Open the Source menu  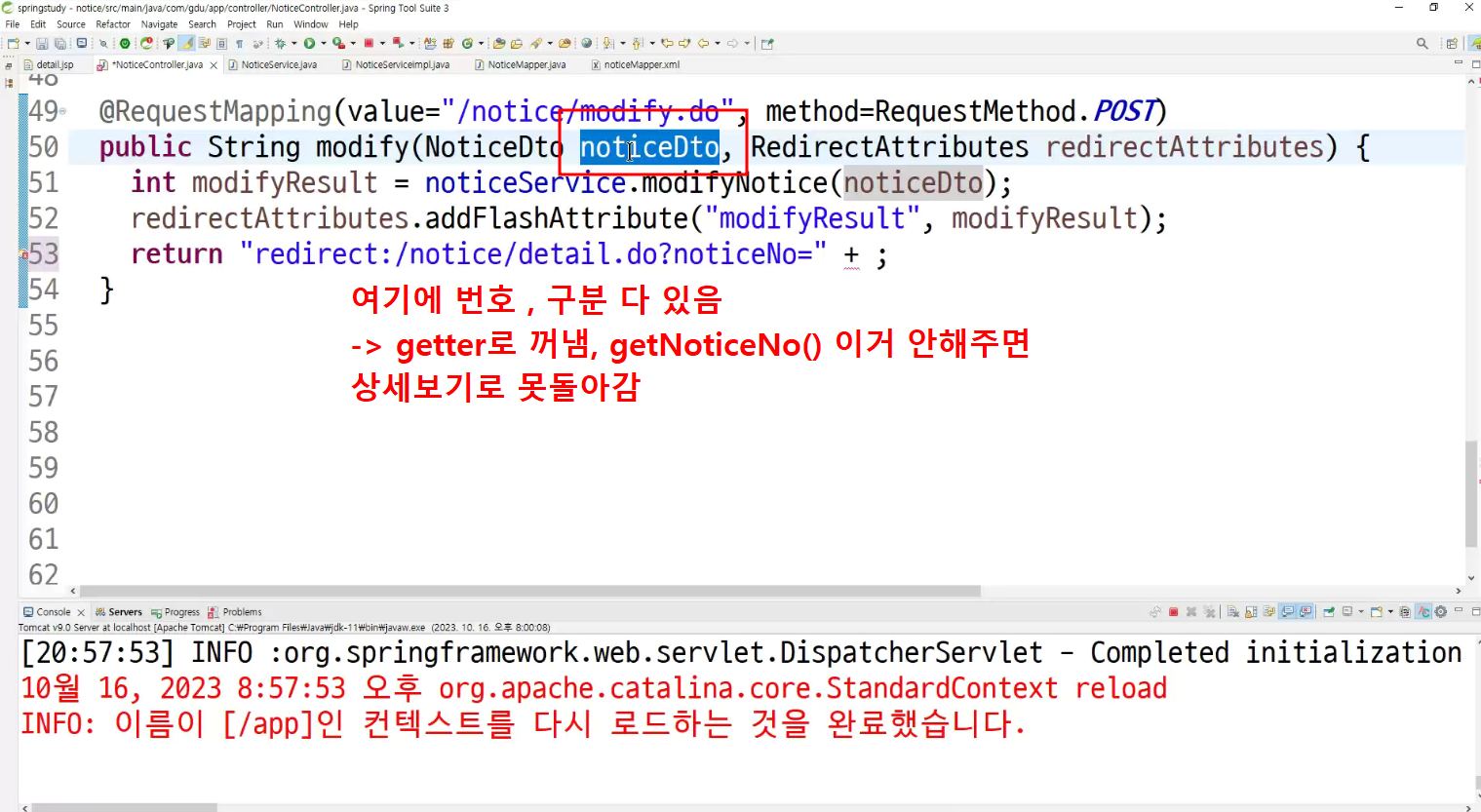tap(71, 24)
